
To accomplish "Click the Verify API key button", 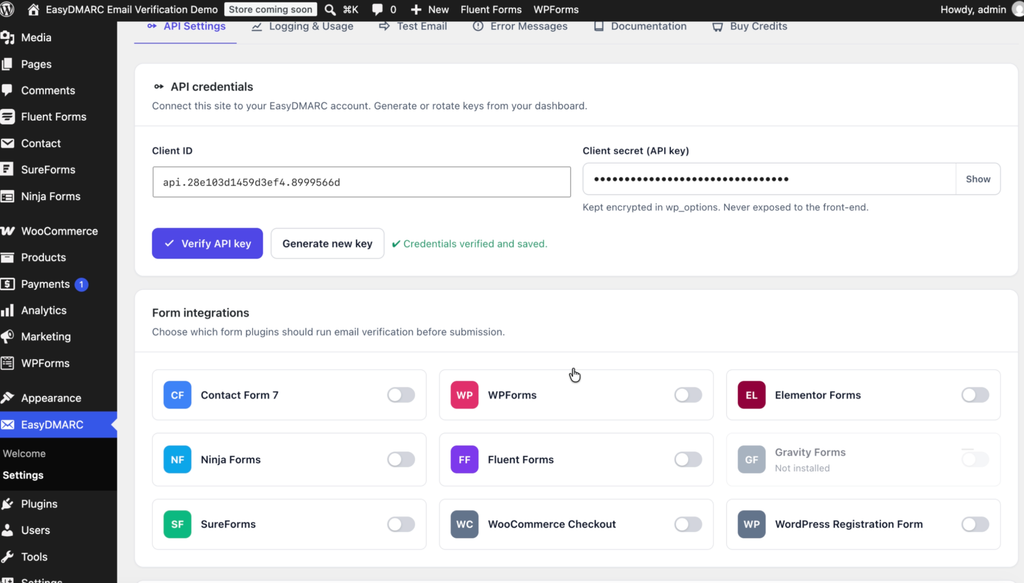I will pyautogui.click(x=208, y=244).
